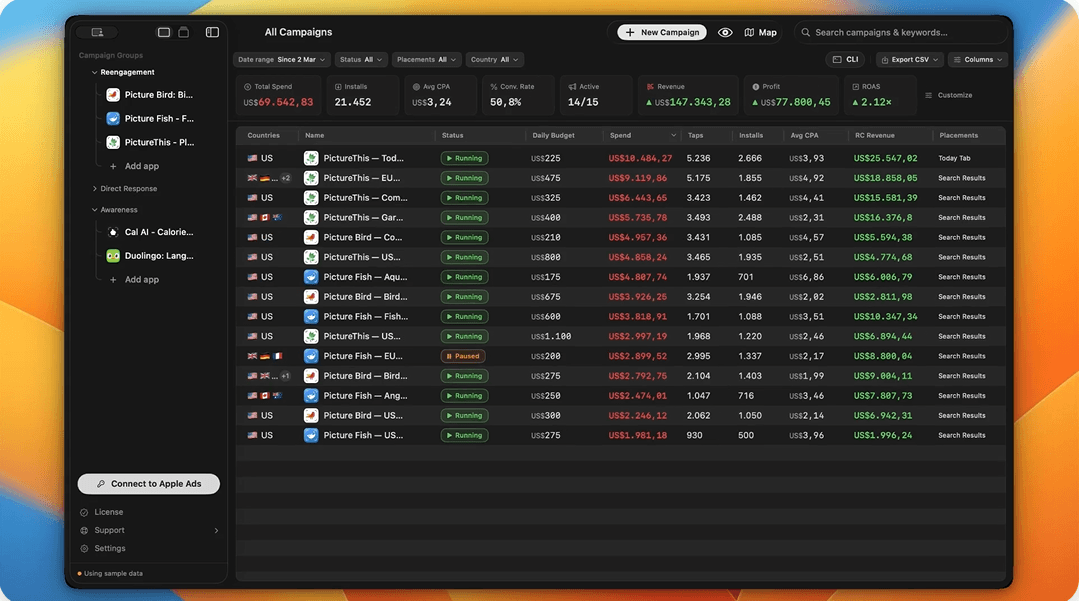Click the account/display icon at sidebar top
Screen dimensions: 1079x601
(97, 32)
